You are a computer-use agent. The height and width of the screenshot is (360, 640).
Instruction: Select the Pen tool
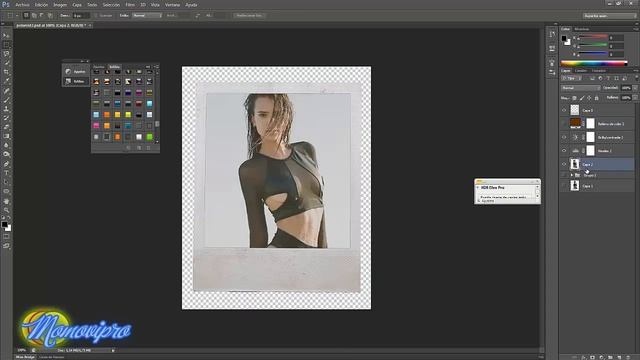pos(6,164)
